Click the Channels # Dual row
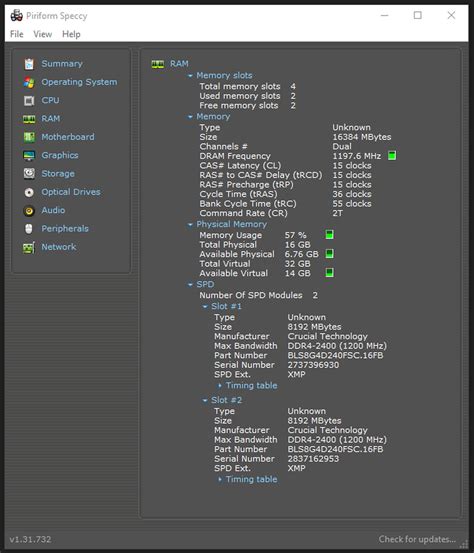 coord(276,147)
